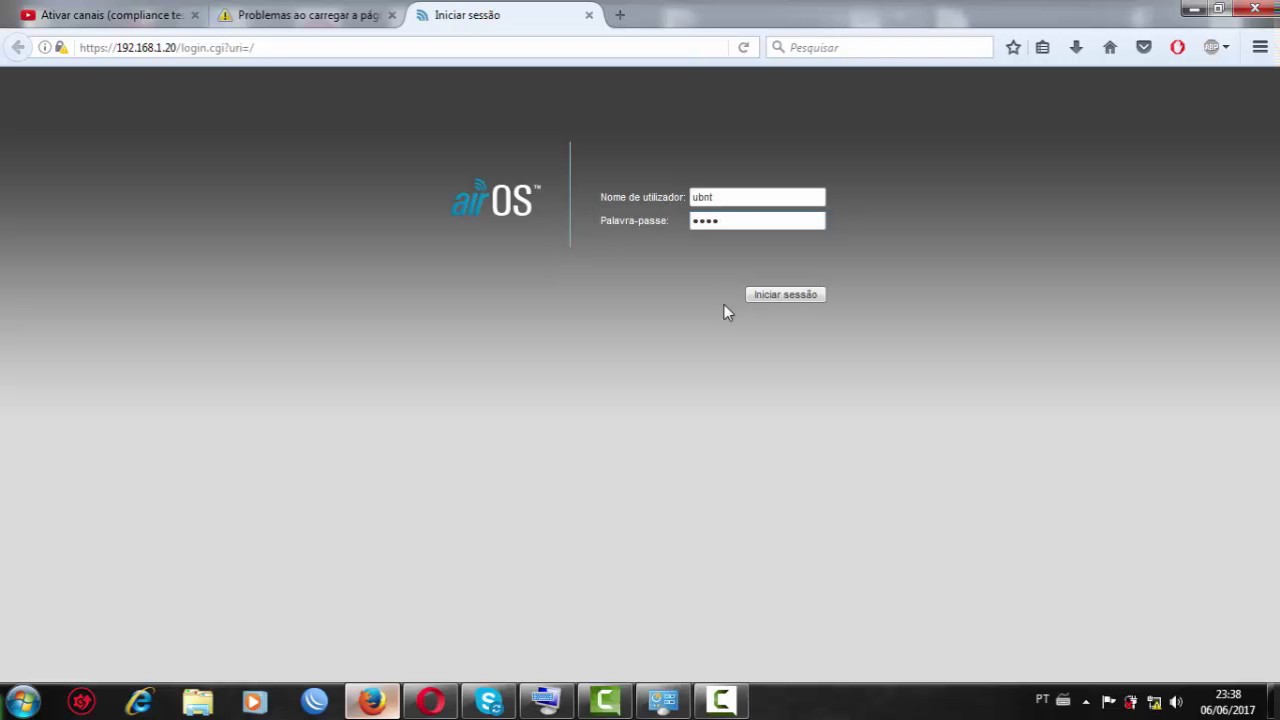Open the media player taskbar icon
The width and height of the screenshot is (1280, 720).
pos(254,701)
